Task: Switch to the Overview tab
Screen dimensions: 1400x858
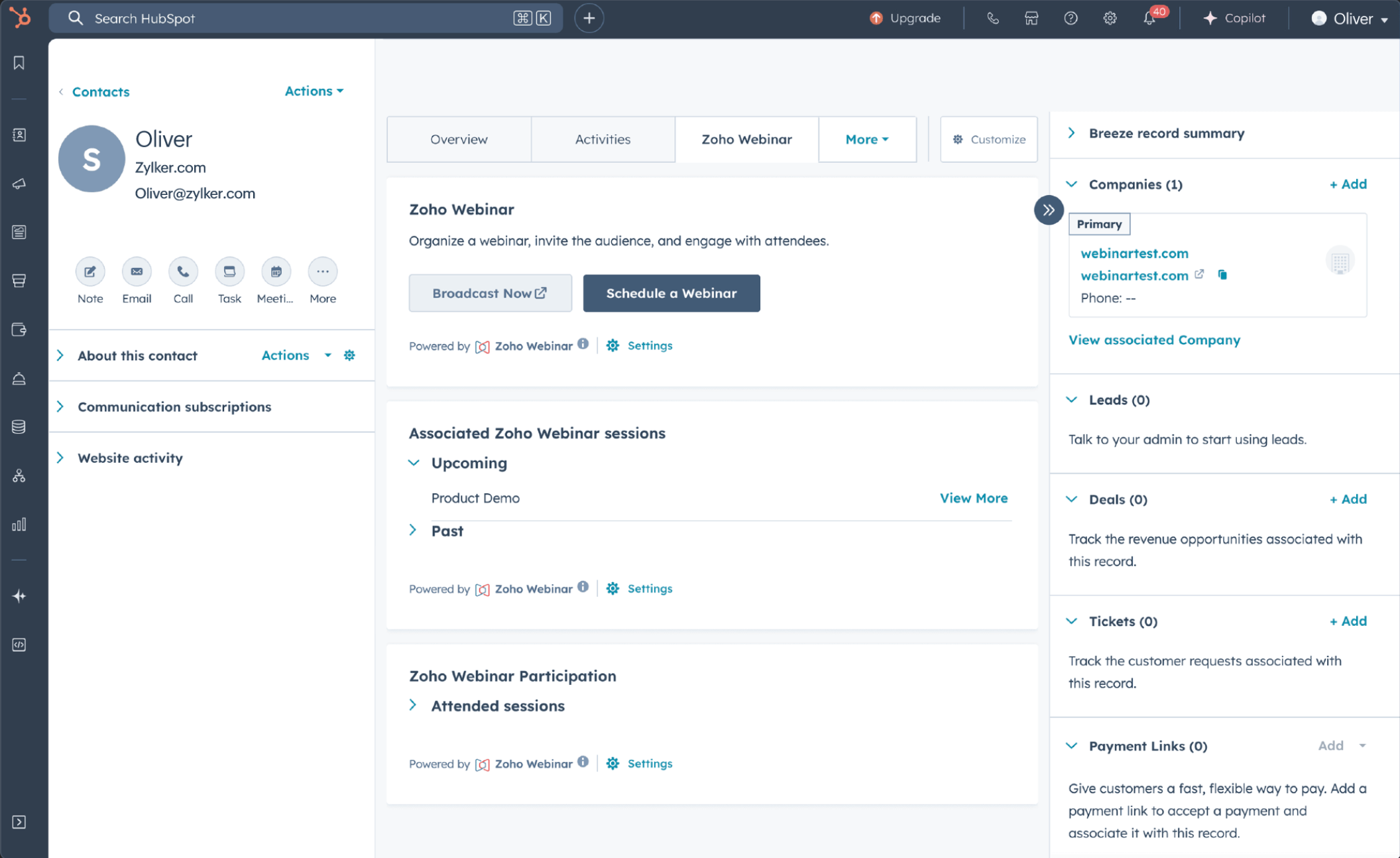Action: point(459,139)
